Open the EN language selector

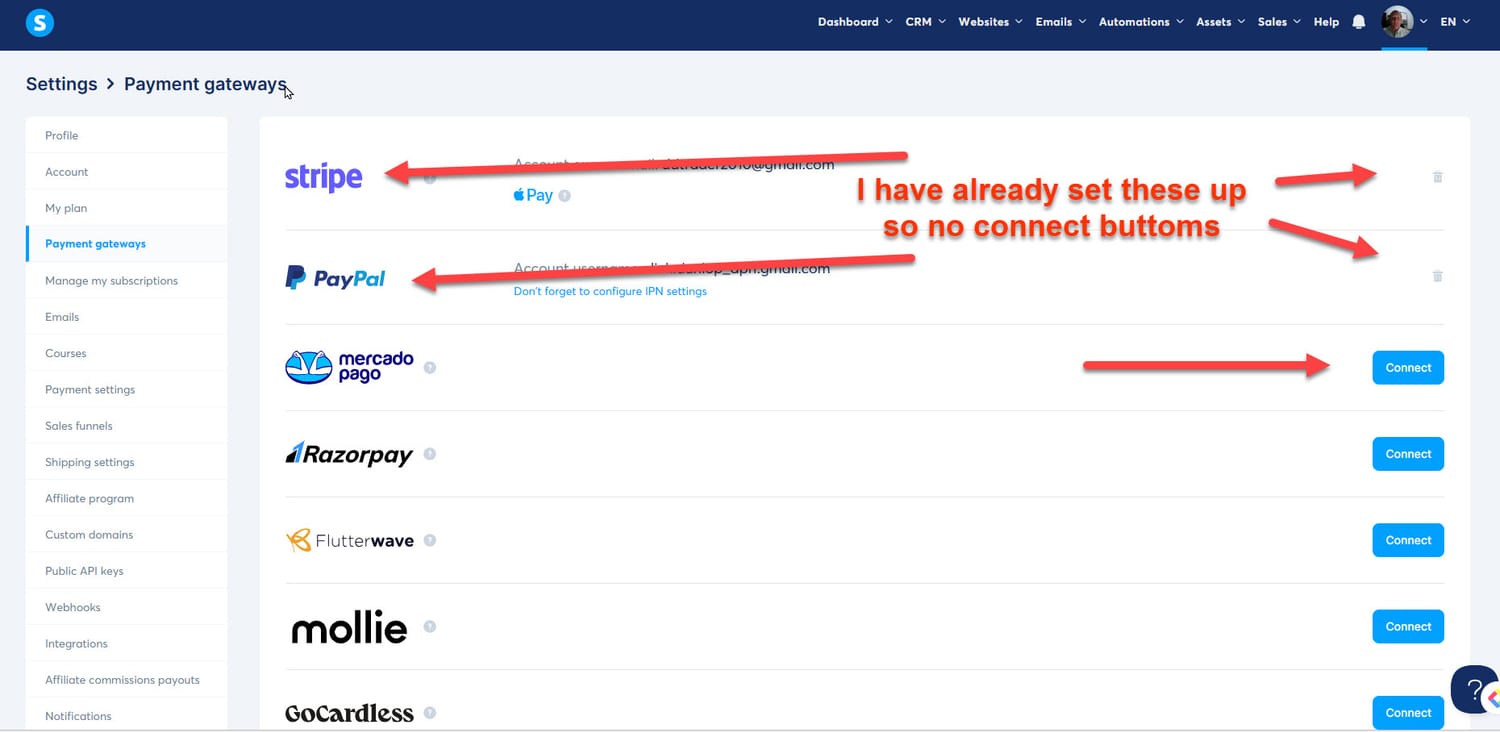pos(1455,22)
